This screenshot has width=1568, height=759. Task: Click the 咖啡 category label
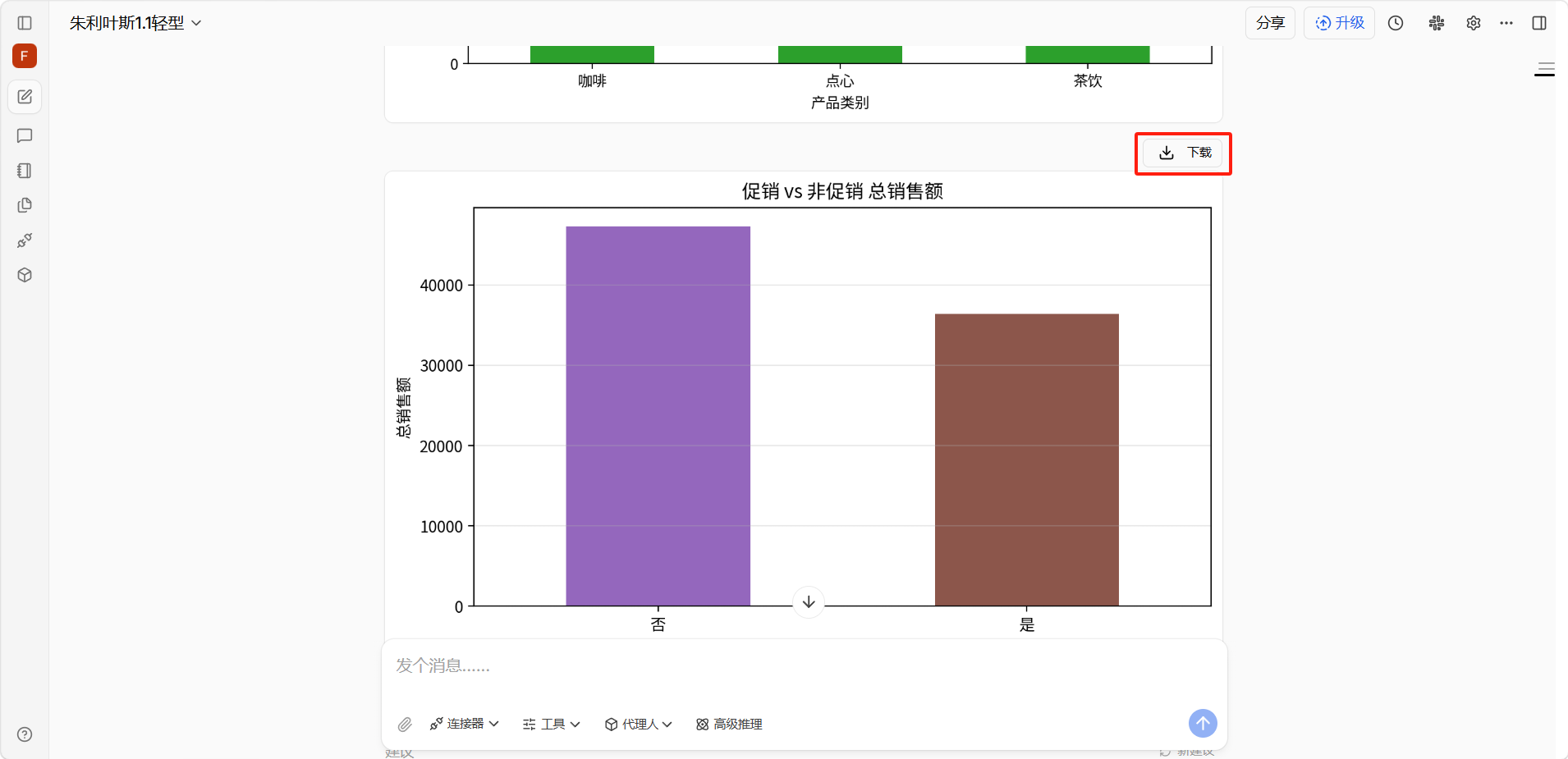[x=592, y=80]
